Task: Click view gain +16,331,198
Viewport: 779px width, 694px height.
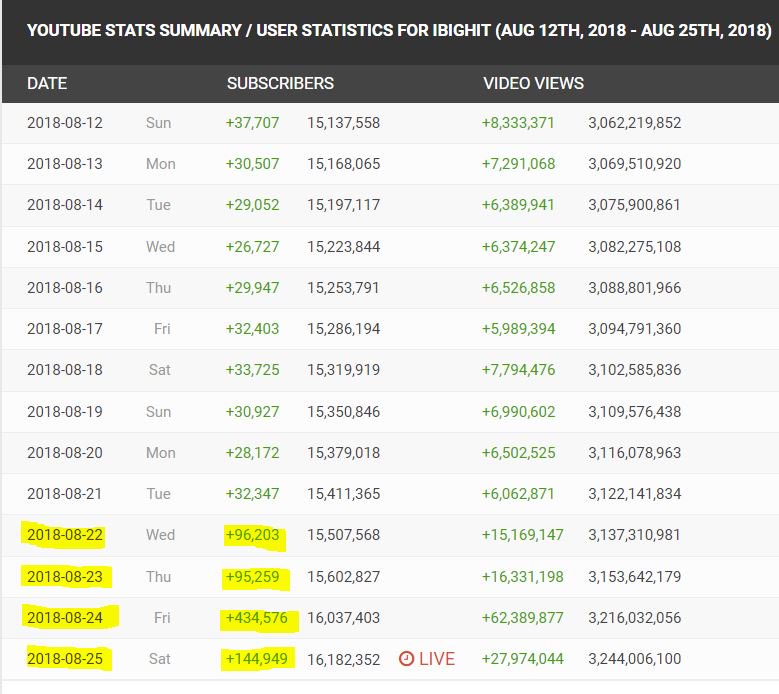Action: point(523,577)
